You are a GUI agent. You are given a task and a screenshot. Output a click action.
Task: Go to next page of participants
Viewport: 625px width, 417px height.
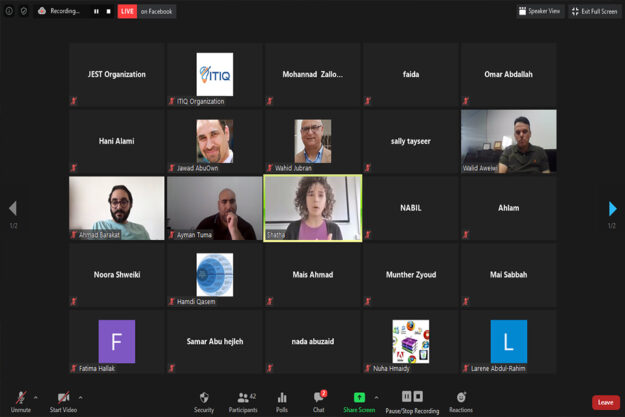(x=612, y=209)
